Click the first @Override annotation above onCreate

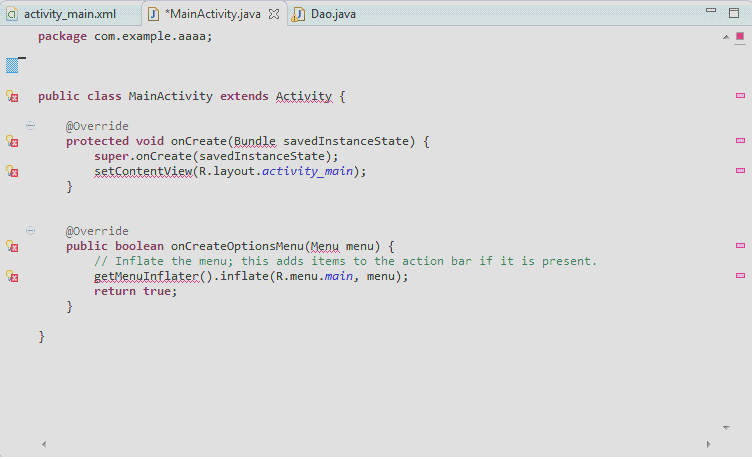pyautogui.click(x=97, y=126)
